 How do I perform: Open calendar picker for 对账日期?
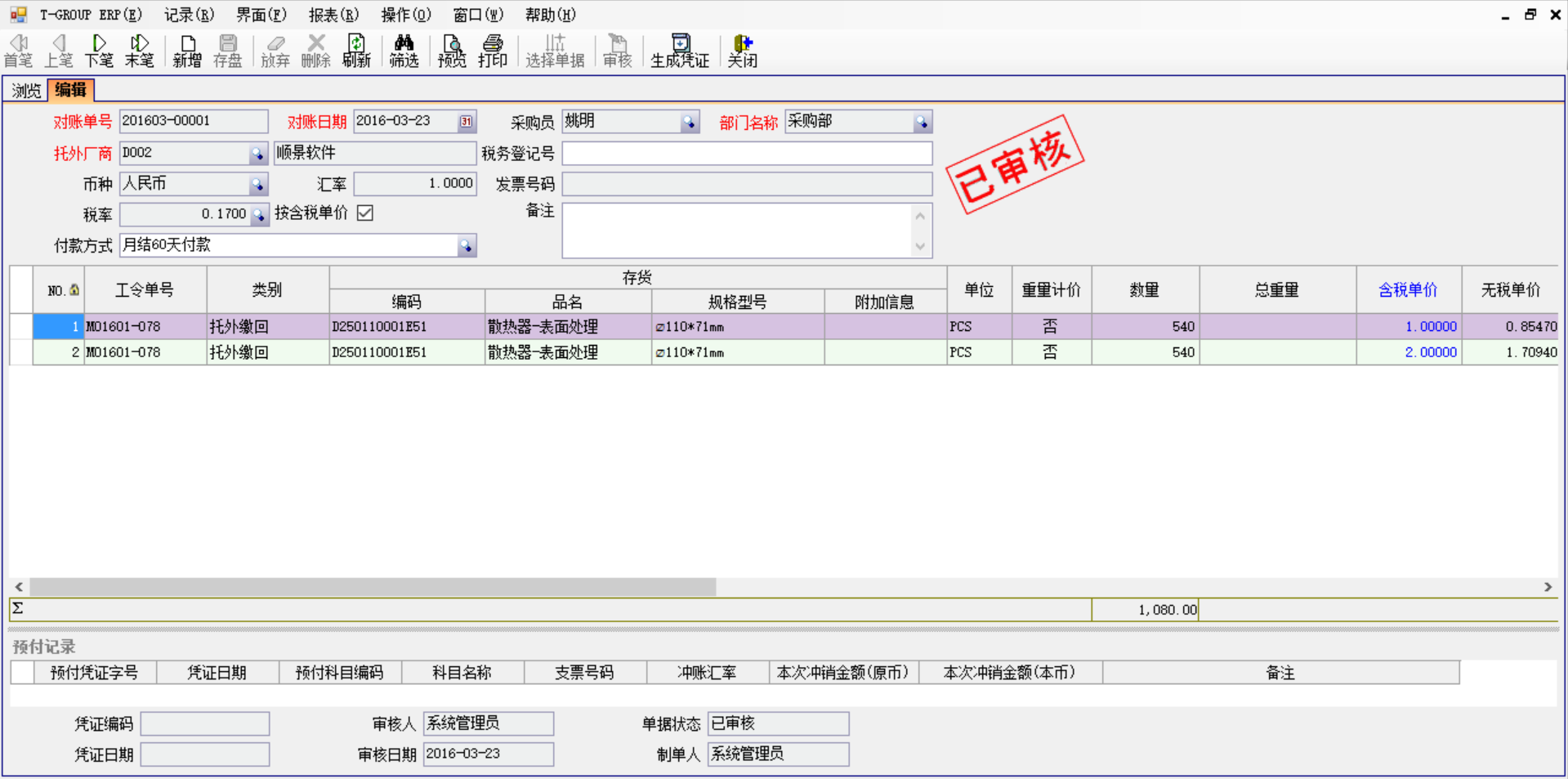click(466, 122)
